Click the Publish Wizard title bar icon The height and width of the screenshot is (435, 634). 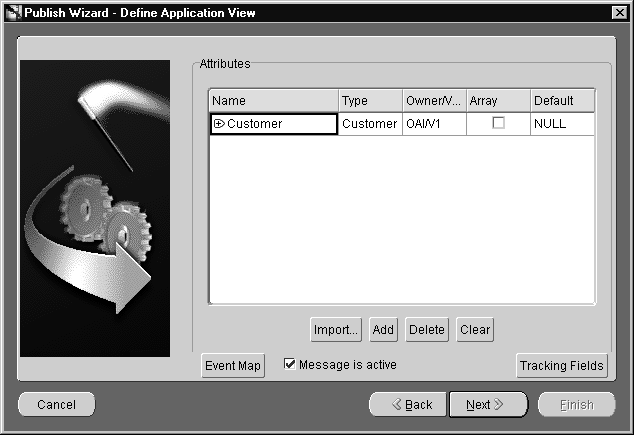point(13,13)
